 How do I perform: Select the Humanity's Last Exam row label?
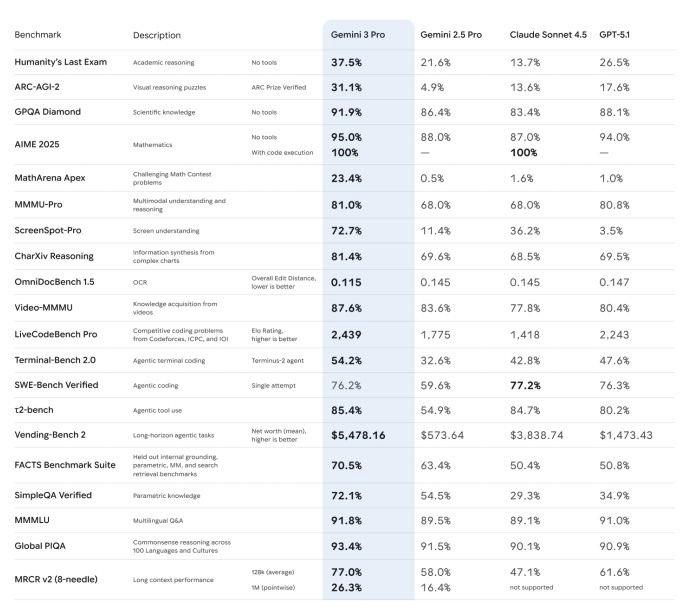pyautogui.click(x=62, y=62)
